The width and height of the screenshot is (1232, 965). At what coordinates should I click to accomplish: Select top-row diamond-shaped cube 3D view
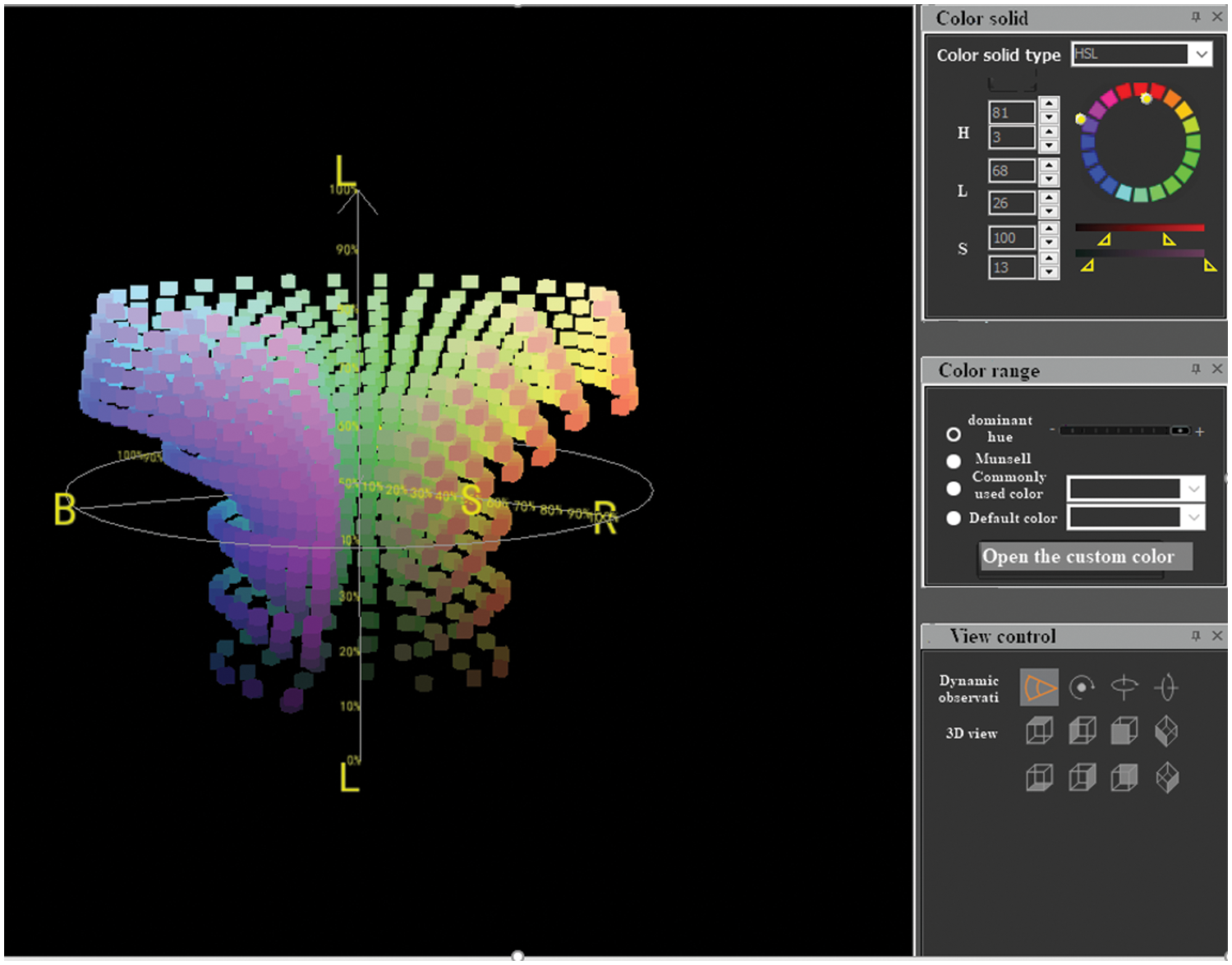click(x=1166, y=730)
